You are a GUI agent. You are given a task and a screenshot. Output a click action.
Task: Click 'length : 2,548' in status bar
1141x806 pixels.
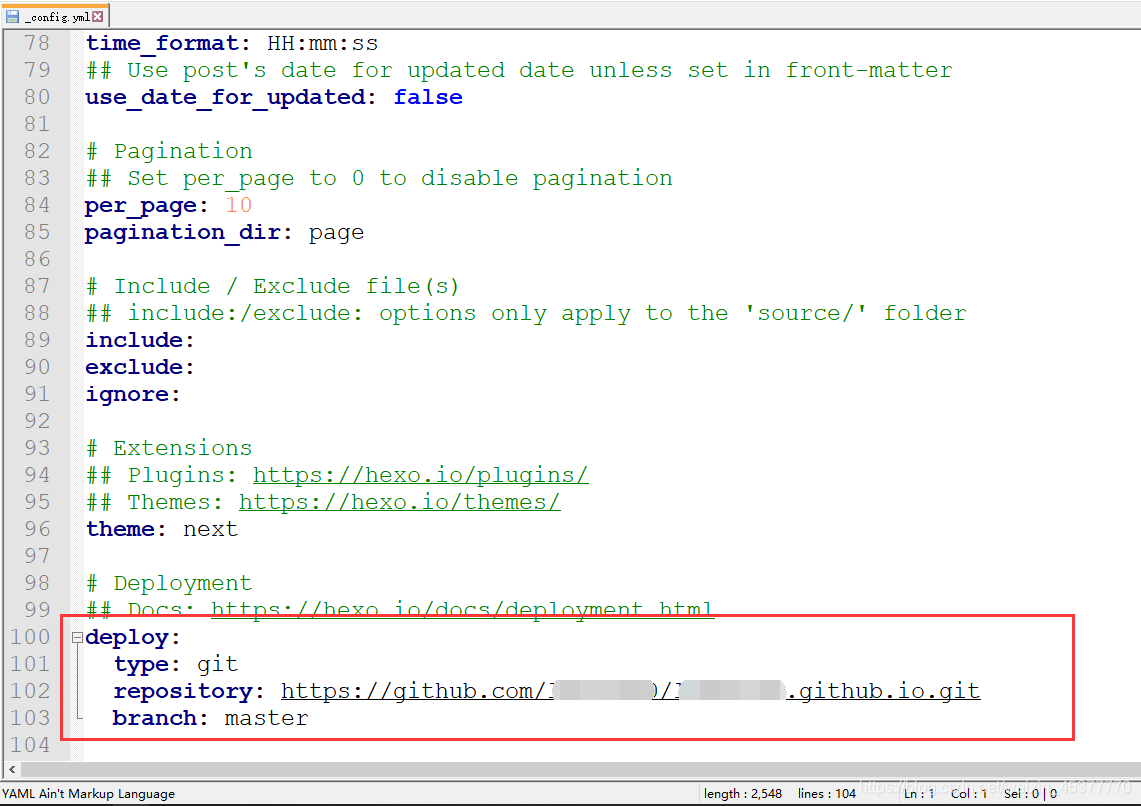(x=743, y=794)
